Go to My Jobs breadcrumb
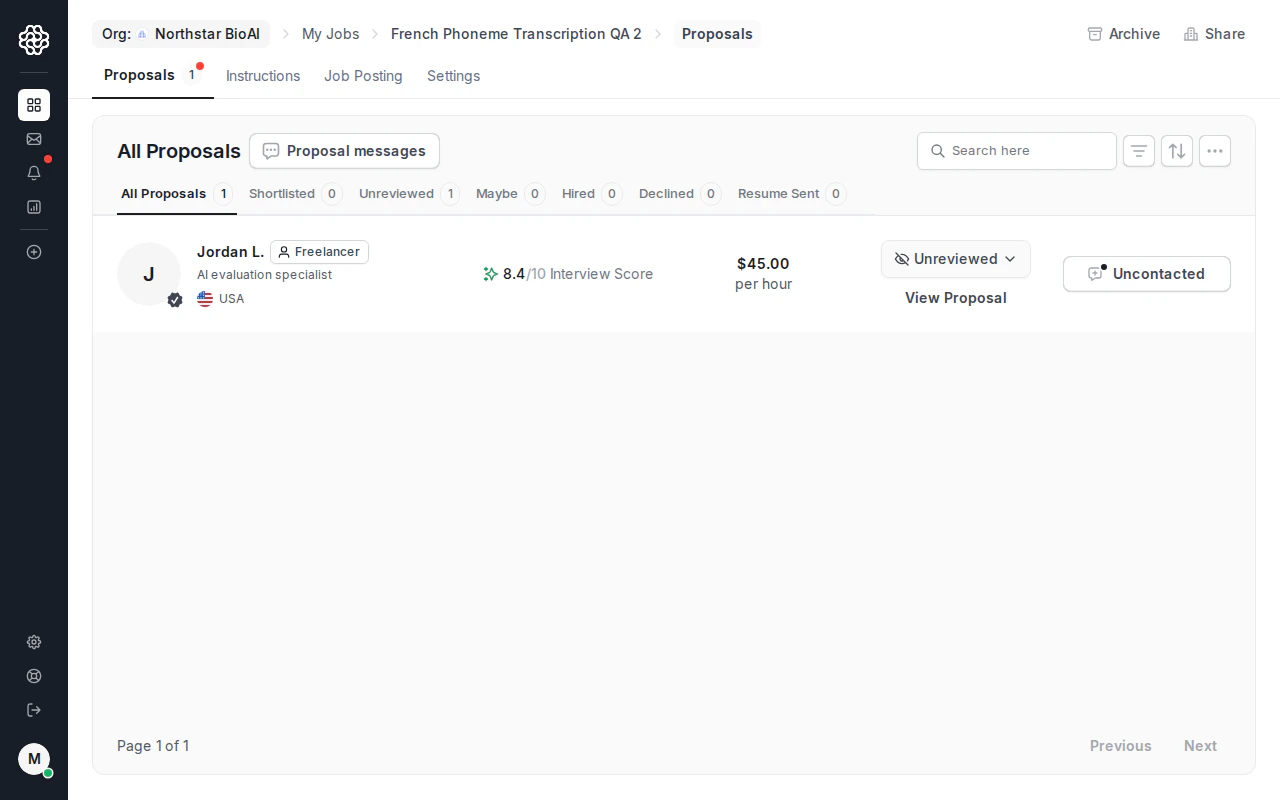This screenshot has height=800, width=1280. coord(331,34)
